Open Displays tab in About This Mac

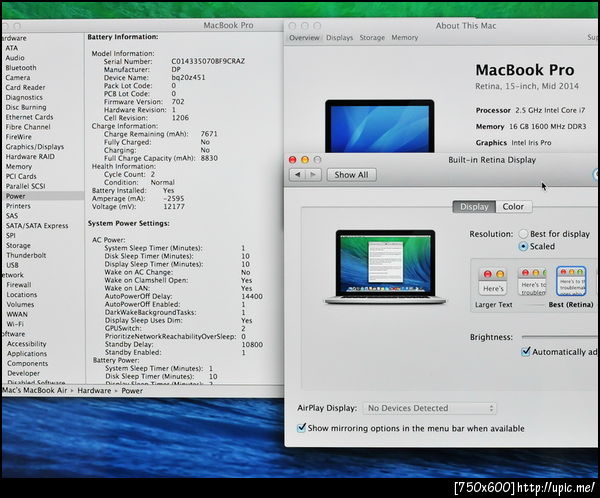click(339, 38)
